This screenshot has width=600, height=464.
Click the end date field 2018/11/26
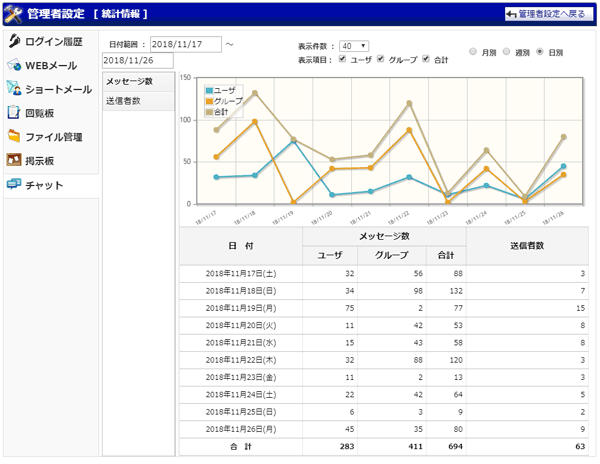138,60
